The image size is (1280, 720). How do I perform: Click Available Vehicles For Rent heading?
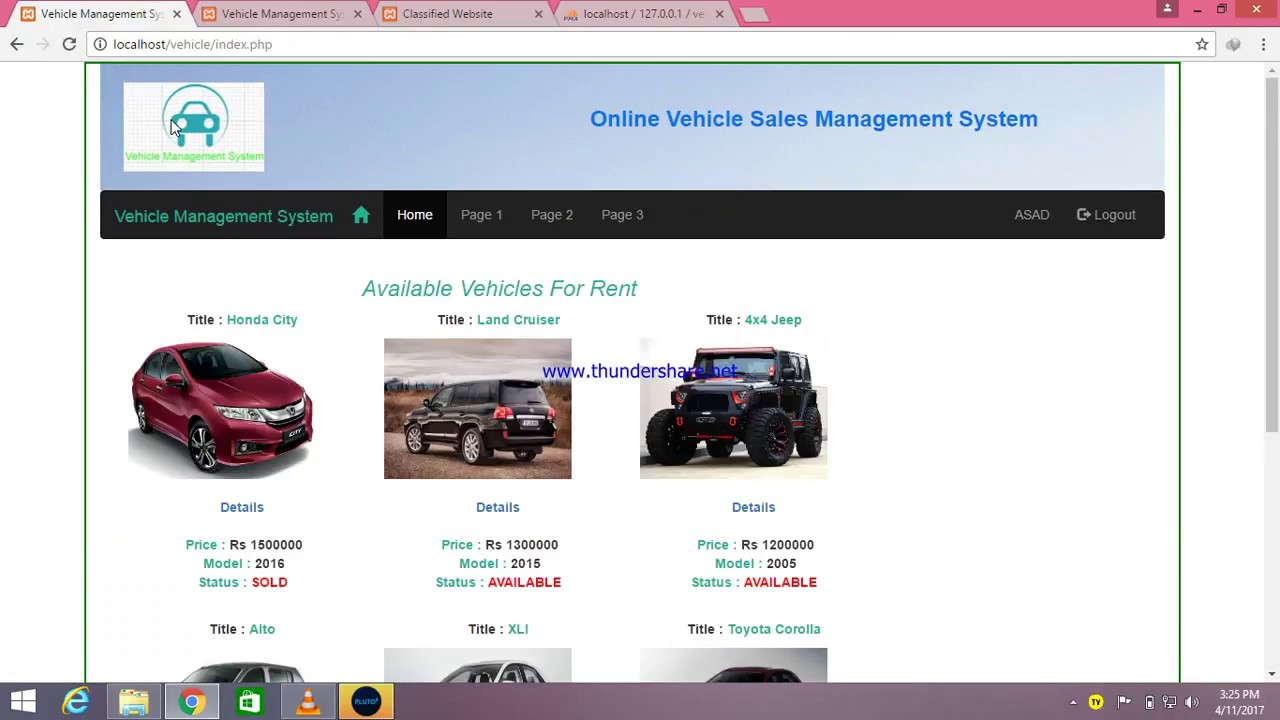[x=499, y=289]
